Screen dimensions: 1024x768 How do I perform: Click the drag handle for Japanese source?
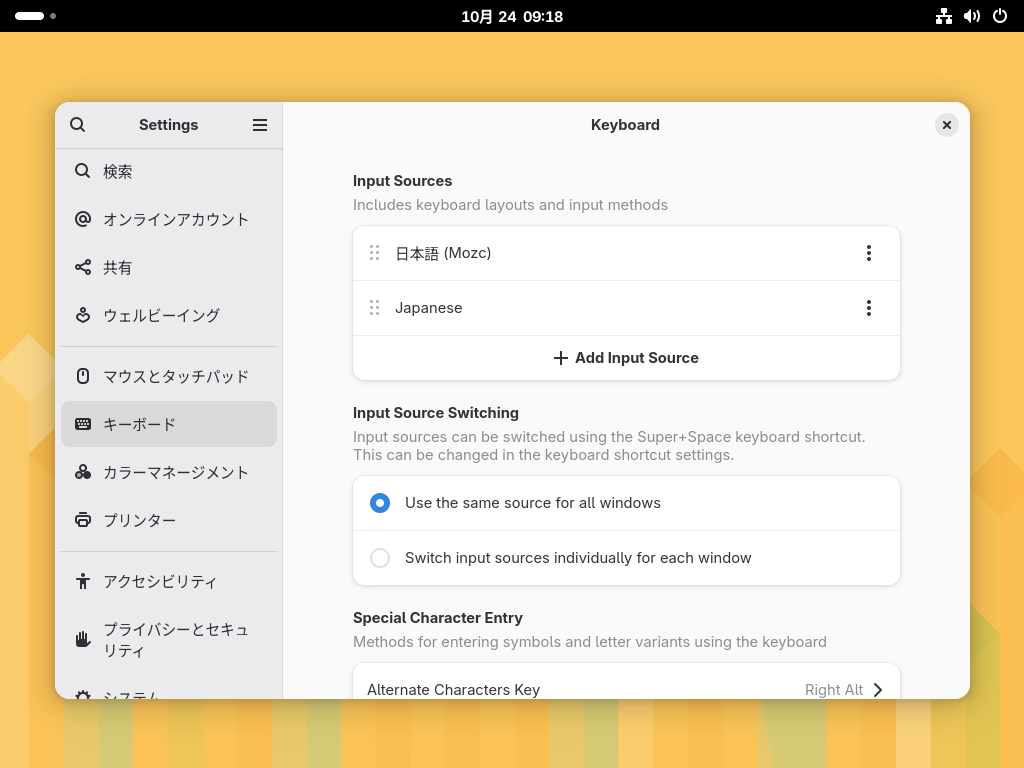(x=374, y=308)
